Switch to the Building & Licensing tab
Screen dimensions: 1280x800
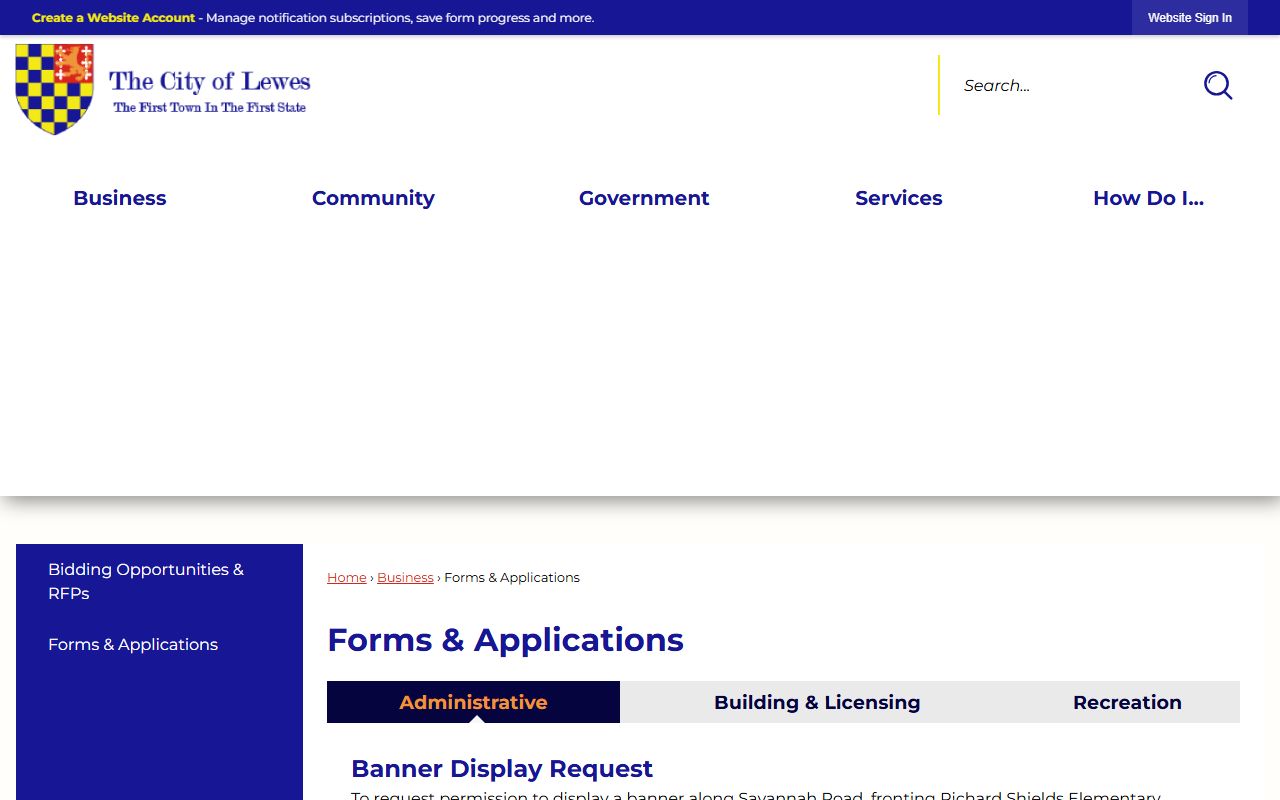pos(817,702)
